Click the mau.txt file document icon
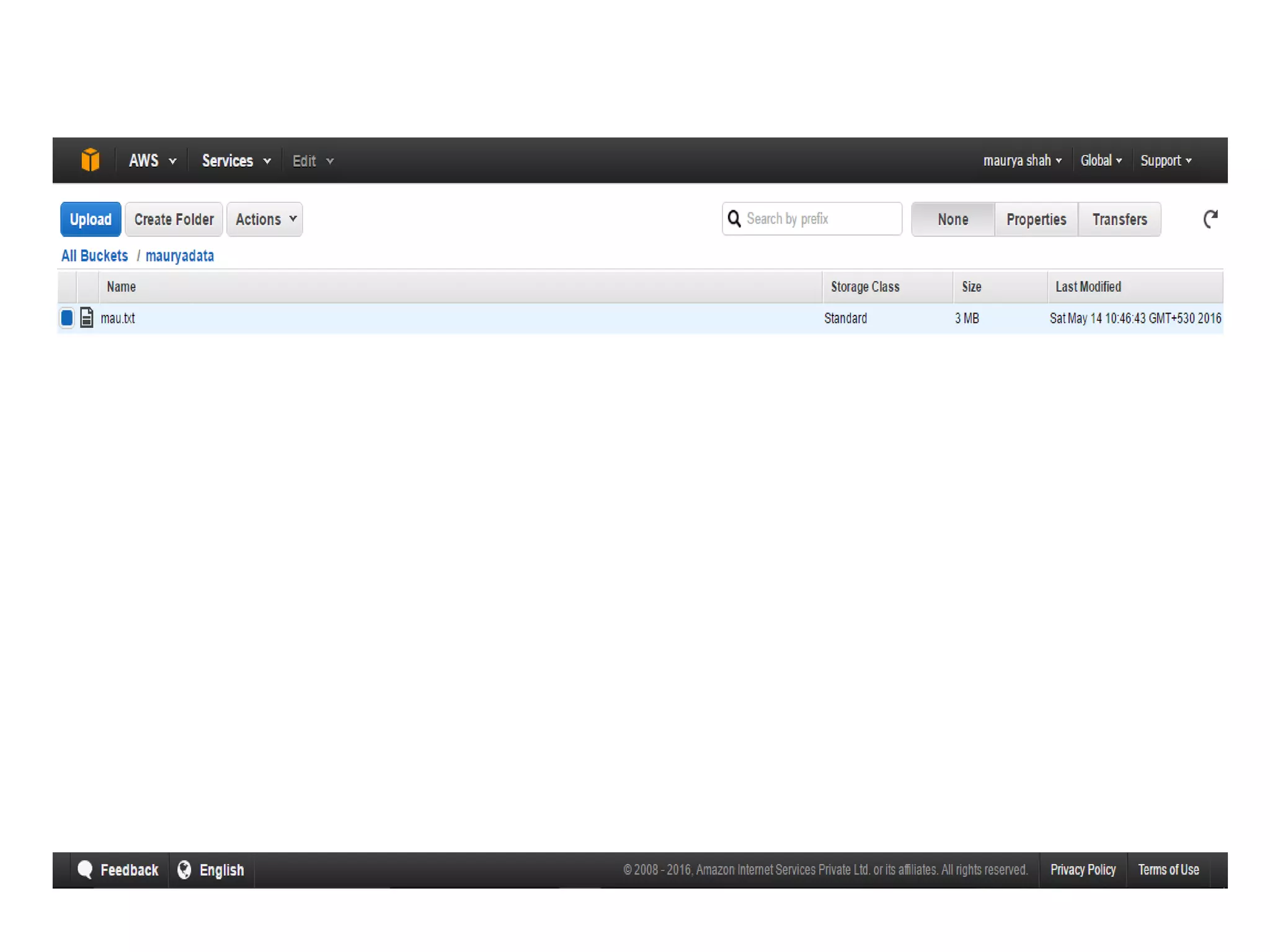Screen dimensions: 1270x952 [87, 318]
